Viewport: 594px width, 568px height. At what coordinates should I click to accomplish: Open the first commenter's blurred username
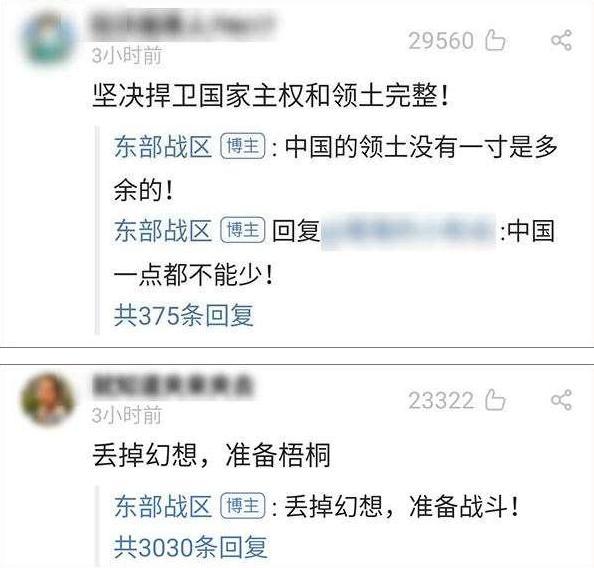coord(183,25)
